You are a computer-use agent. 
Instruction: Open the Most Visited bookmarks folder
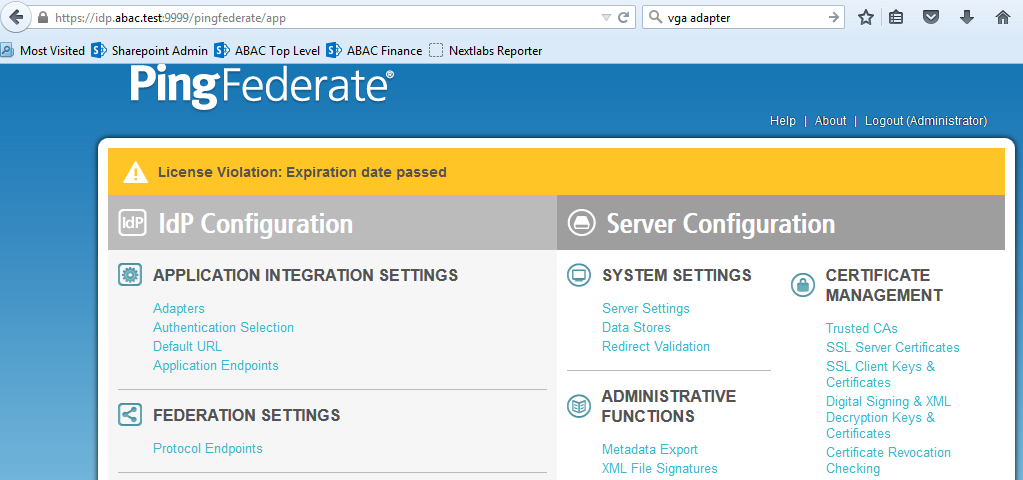pos(43,50)
